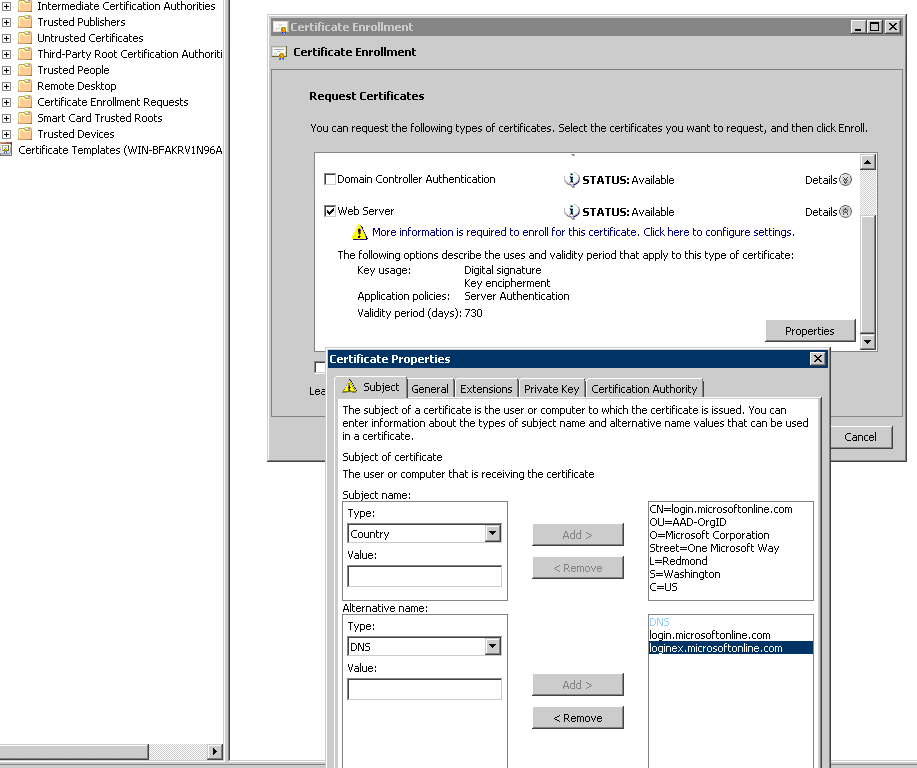Viewport: 917px width, 768px height.
Task: Click the Domain Controller Authentication info icon
Action: coord(571,180)
